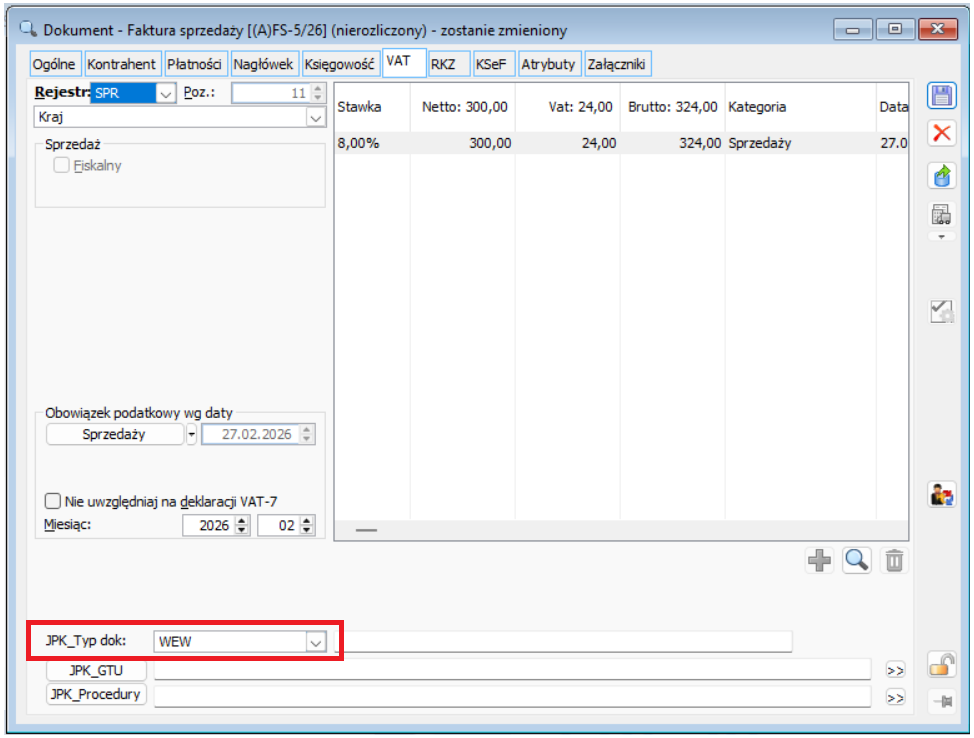This screenshot has height=738, width=974.
Task: Click the JPK_Procedury button
Action: coord(96,694)
